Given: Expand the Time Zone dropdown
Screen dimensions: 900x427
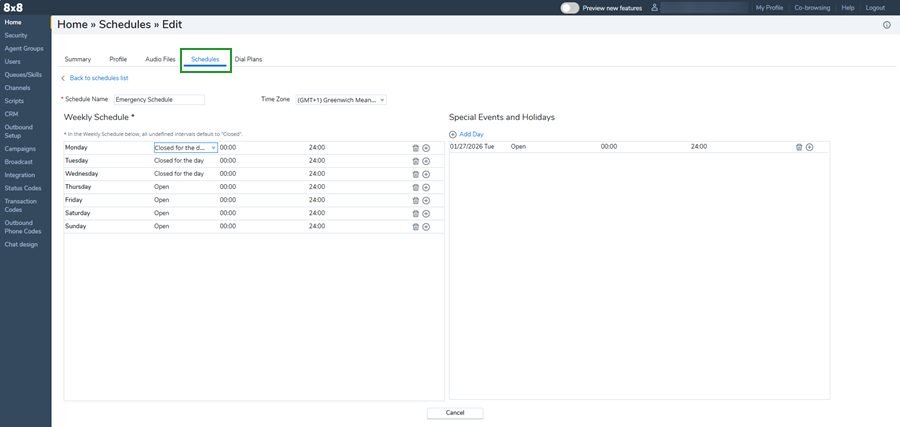Looking at the screenshot, I should pyautogui.click(x=341, y=100).
